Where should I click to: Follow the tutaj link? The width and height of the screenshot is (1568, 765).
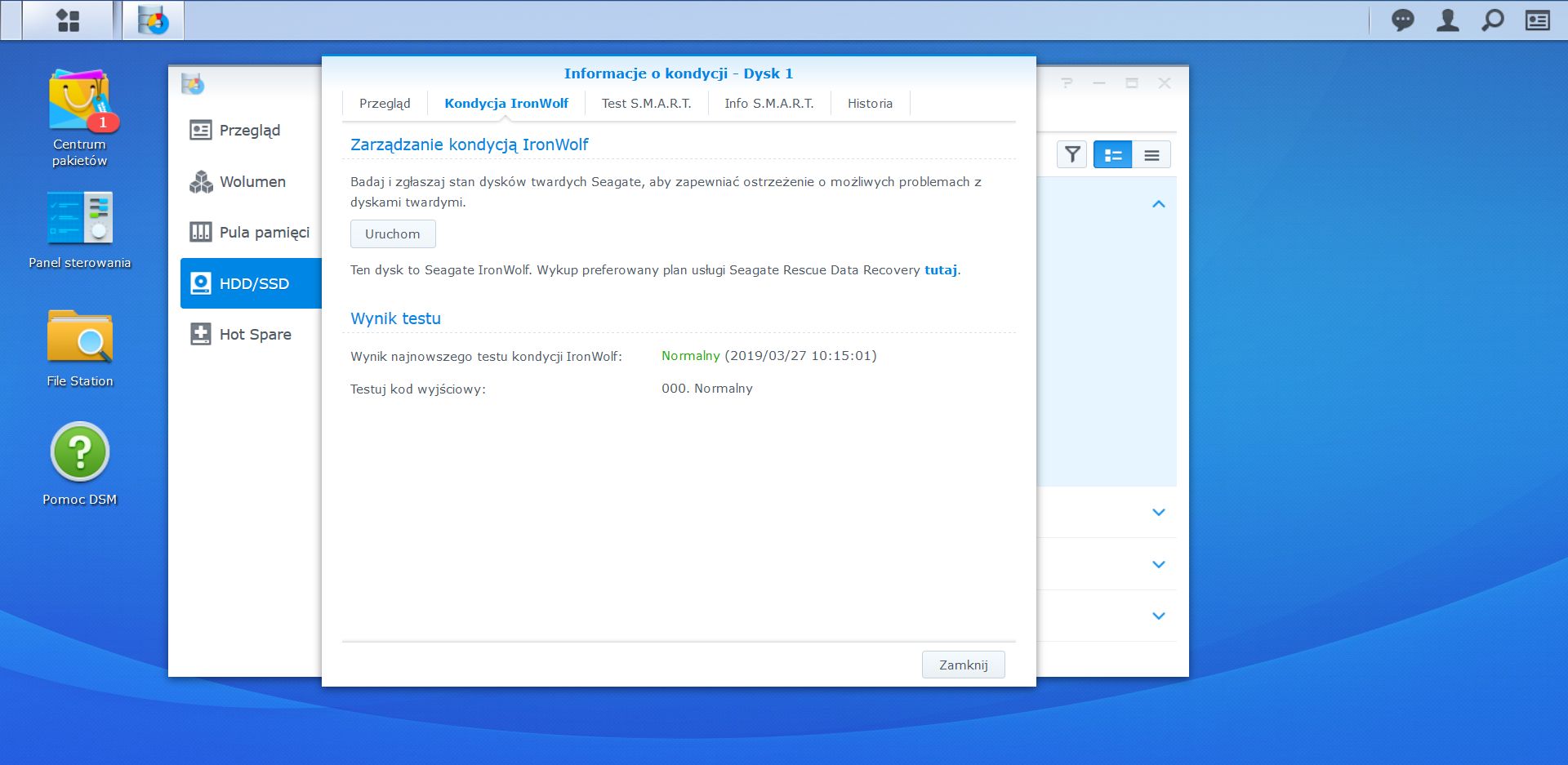[940, 270]
